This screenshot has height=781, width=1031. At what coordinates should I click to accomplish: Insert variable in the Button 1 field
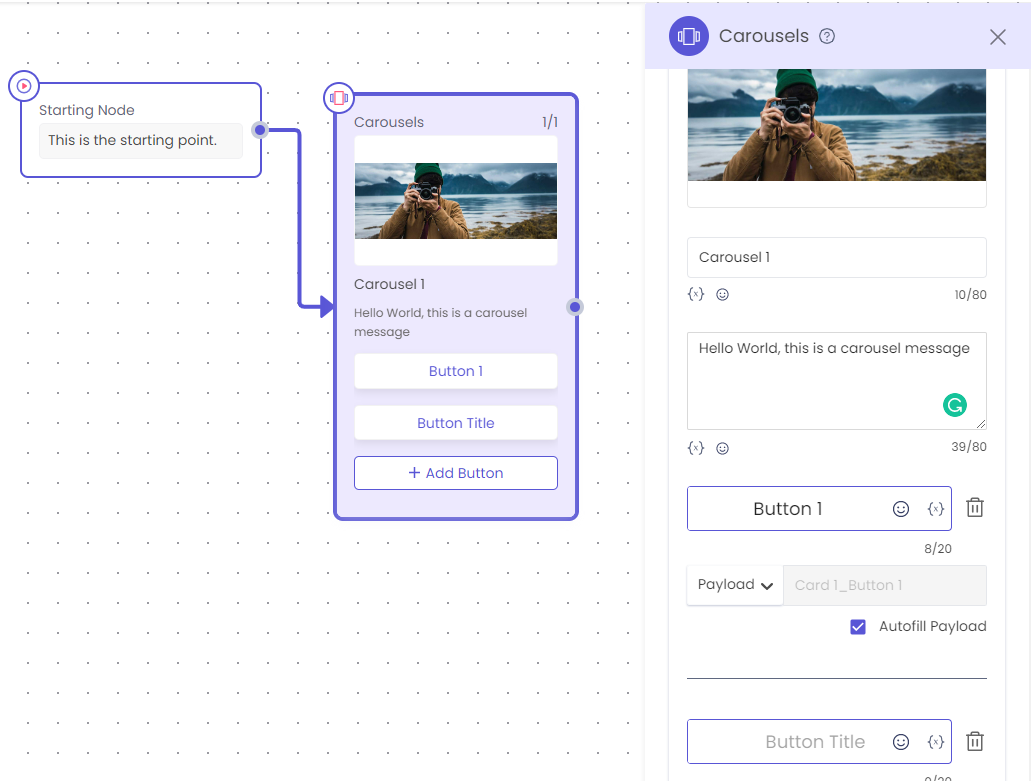tap(936, 509)
